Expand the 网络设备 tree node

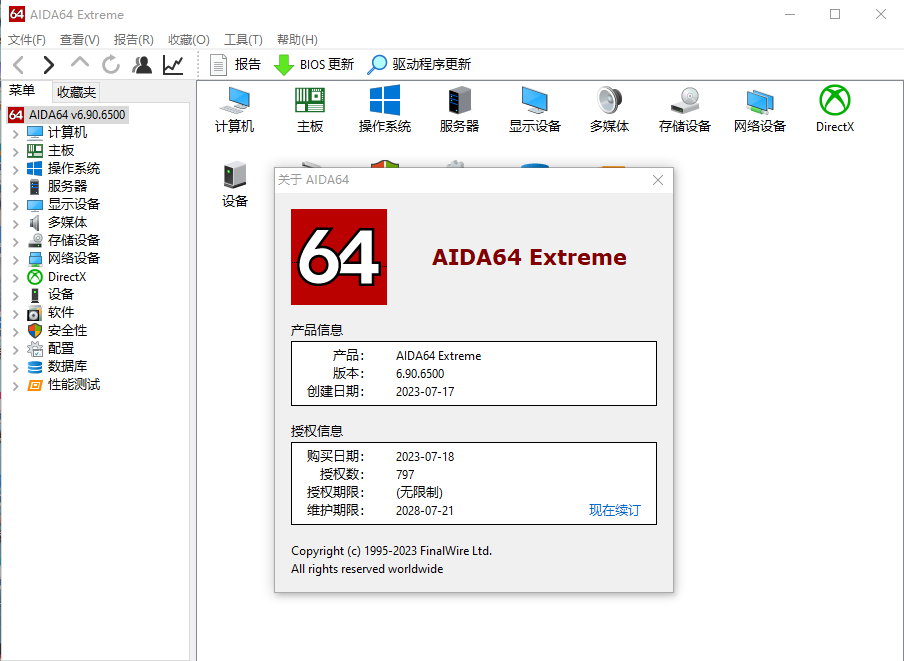tap(16, 260)
